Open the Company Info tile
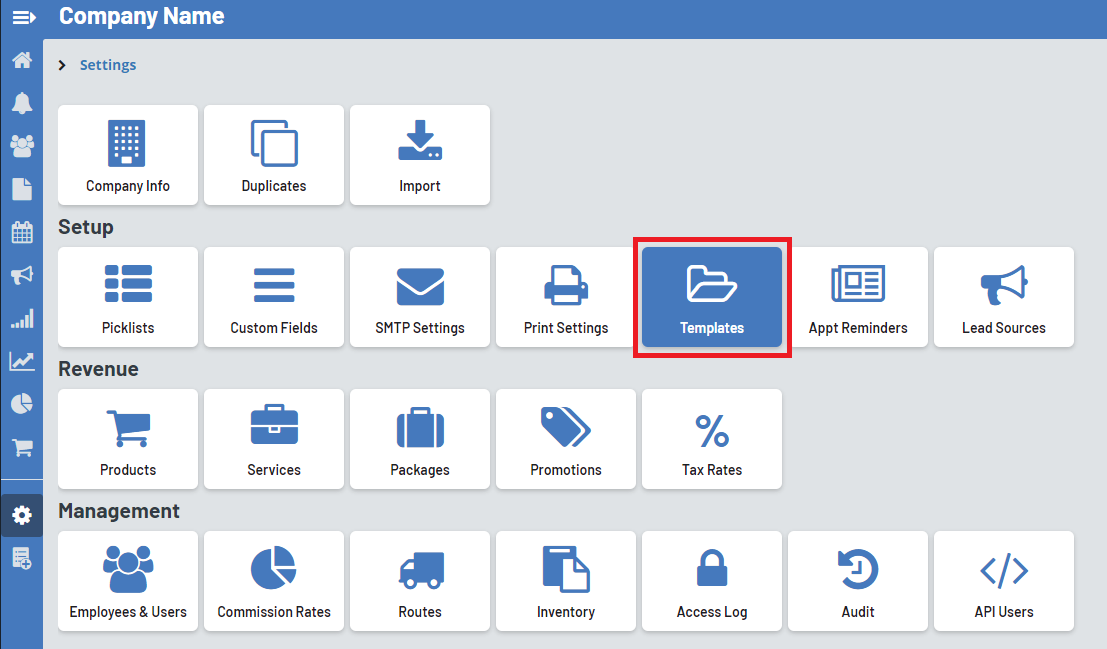Screen dimensions: 1107x649 [x=128, y=155]
